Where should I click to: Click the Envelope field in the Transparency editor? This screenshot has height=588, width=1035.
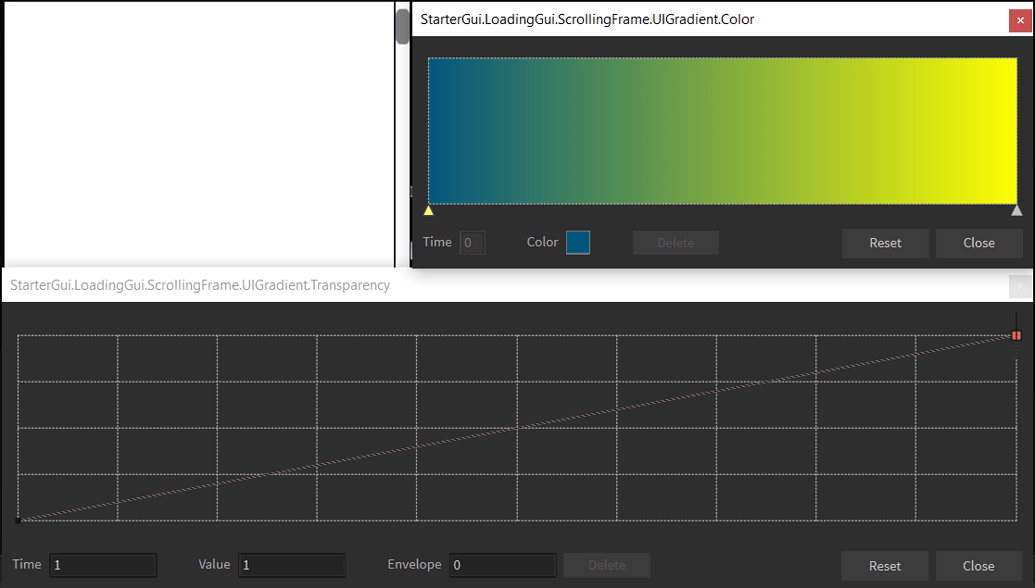tap(502, 565)
